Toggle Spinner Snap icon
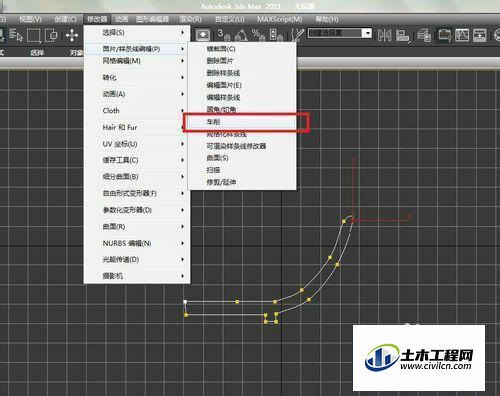 tap(276, 35)
